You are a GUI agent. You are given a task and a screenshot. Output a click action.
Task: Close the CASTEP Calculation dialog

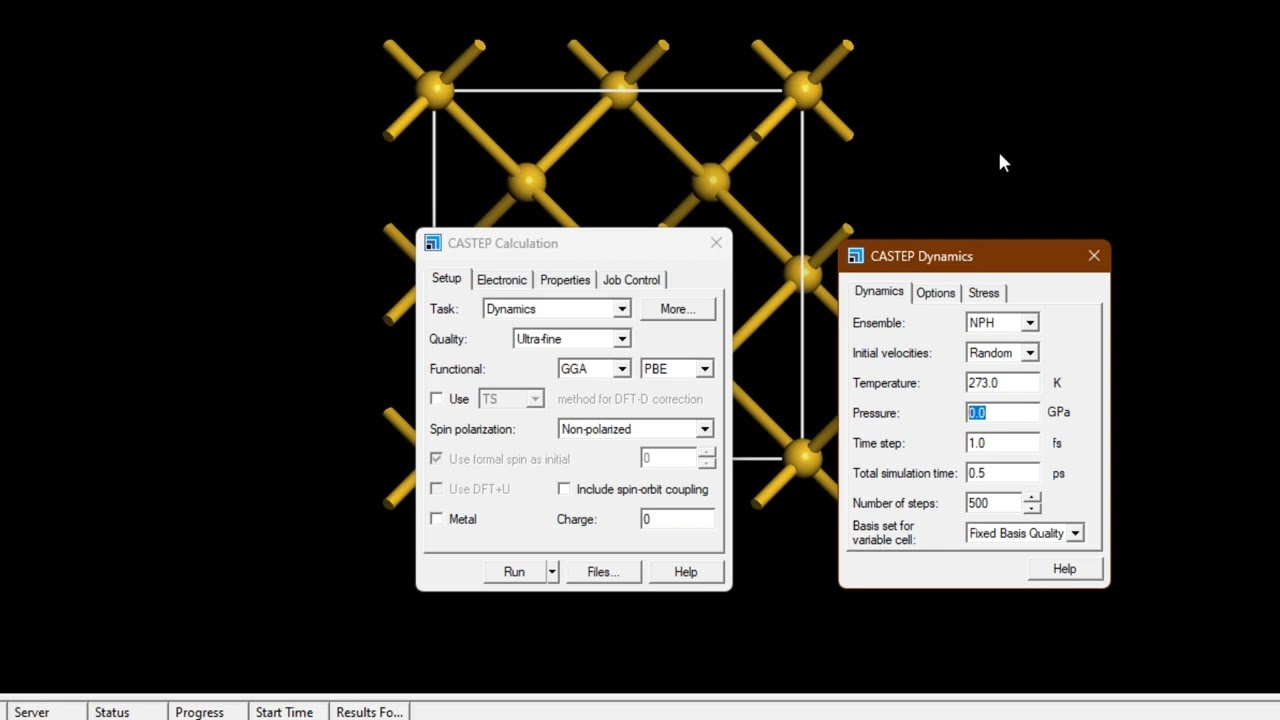(x=716, y=243)
